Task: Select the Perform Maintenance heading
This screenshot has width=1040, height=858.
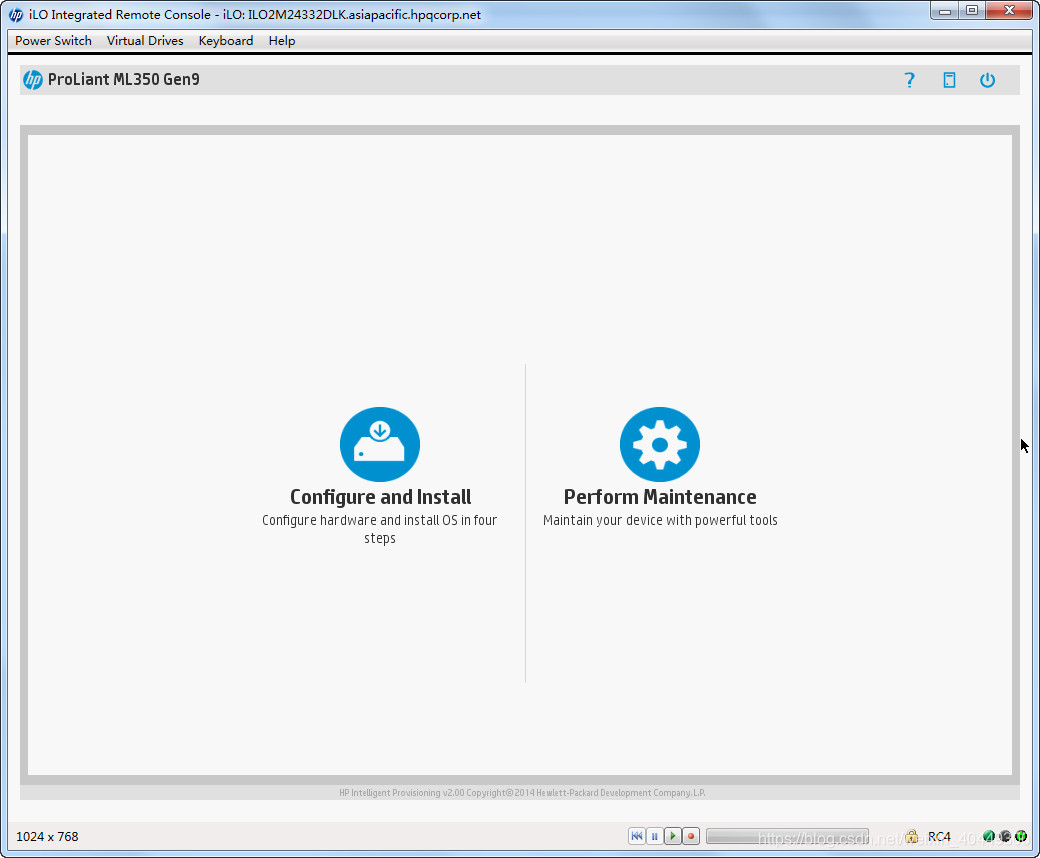Action: point(660,497)
